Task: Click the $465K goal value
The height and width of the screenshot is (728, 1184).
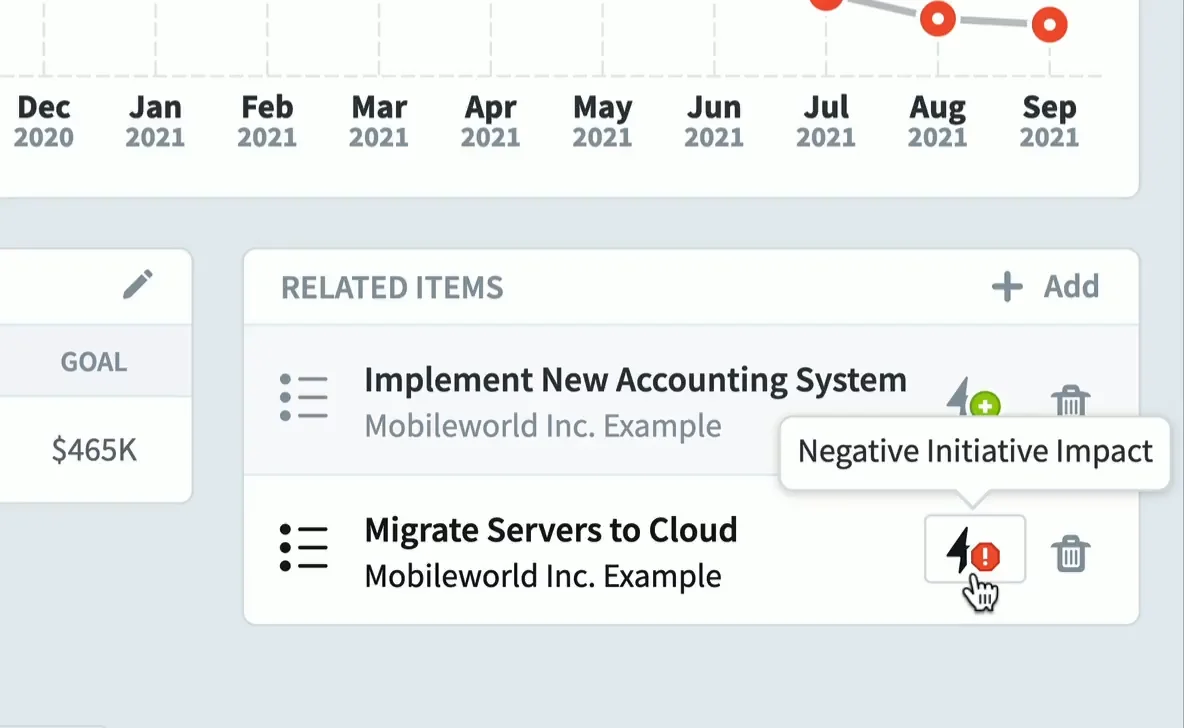Action: (94, 451)
